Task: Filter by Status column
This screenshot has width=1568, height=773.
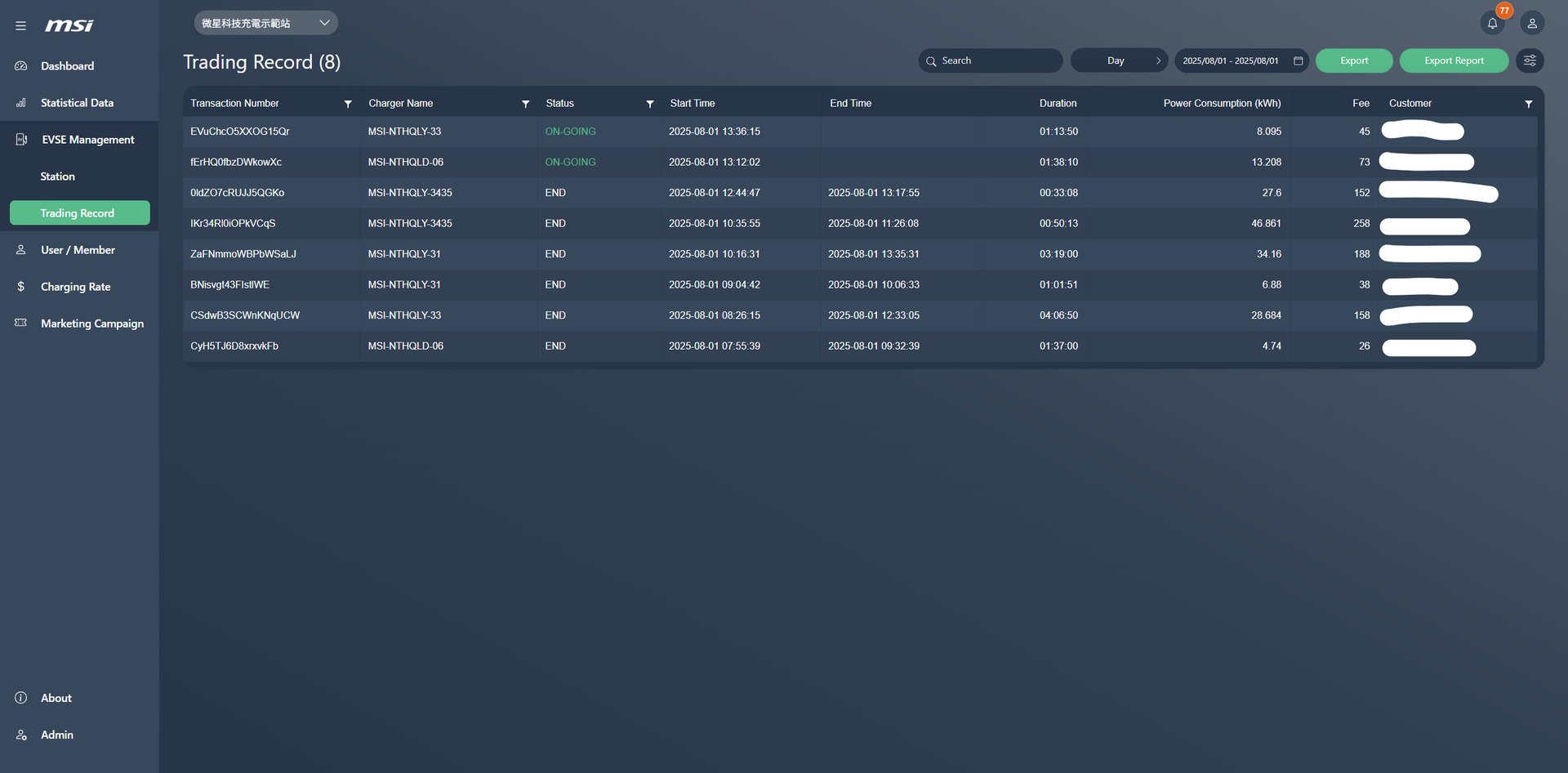Action: (650, 104)
